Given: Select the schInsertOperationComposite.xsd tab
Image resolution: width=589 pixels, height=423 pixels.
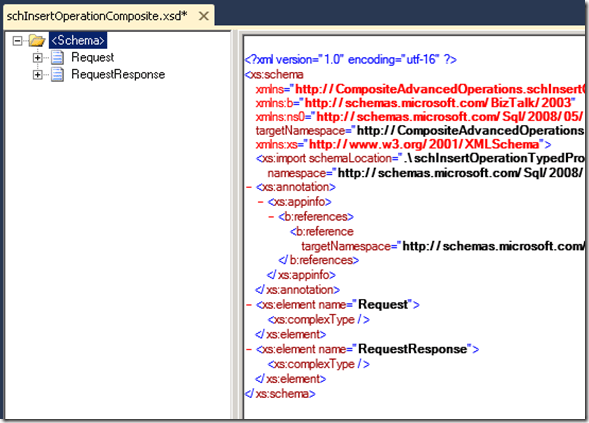Looking at the screenshot, I should coord(97,16).
